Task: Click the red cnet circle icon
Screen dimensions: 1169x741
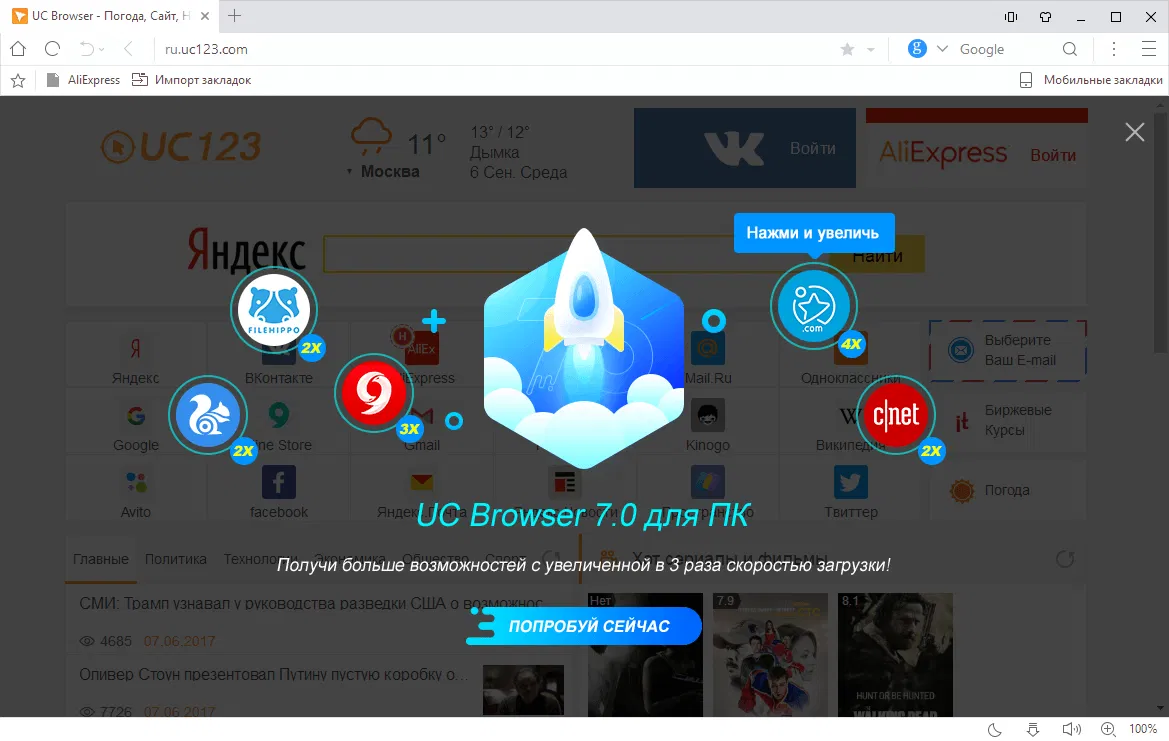Action: coord(895,415)
